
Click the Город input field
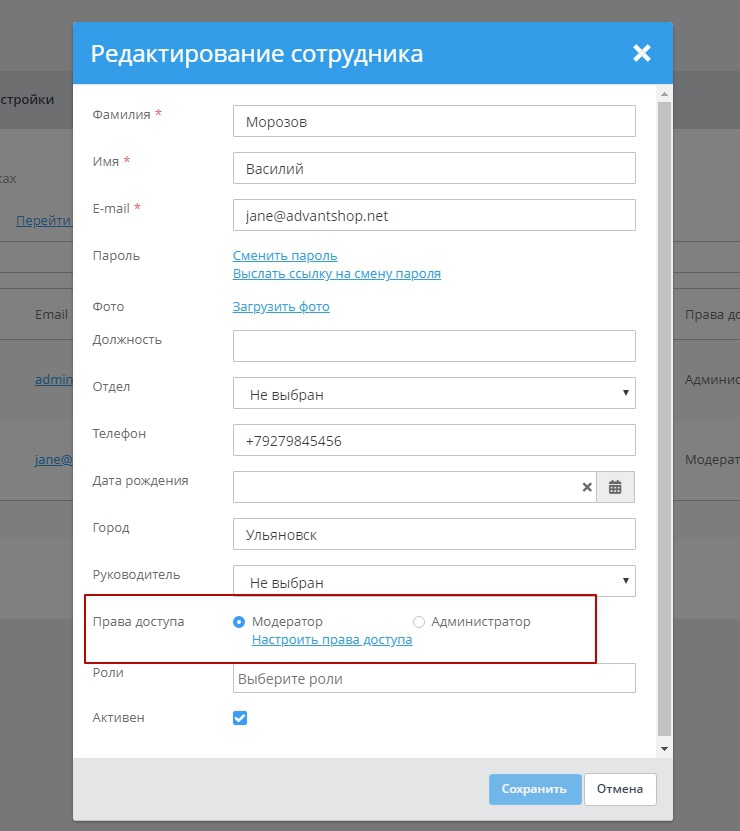tap(434, 534)
